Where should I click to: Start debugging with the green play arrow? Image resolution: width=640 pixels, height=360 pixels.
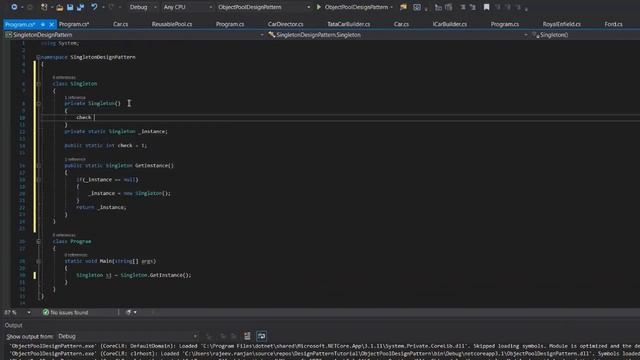pos(319,7)
